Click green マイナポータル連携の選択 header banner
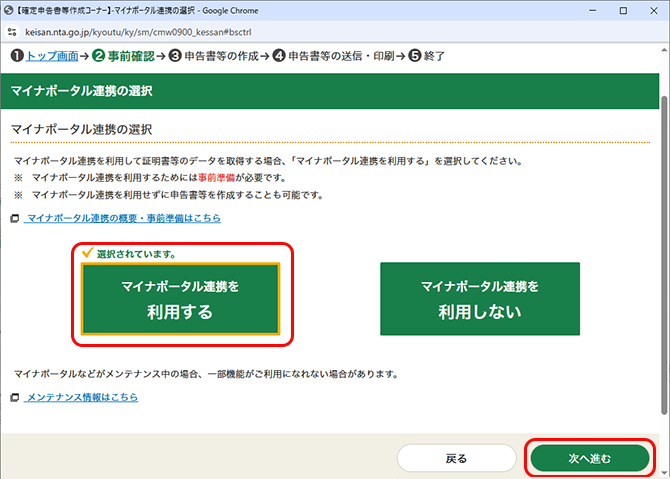This screenshot has width=670, height=479. tap(330, 91)
